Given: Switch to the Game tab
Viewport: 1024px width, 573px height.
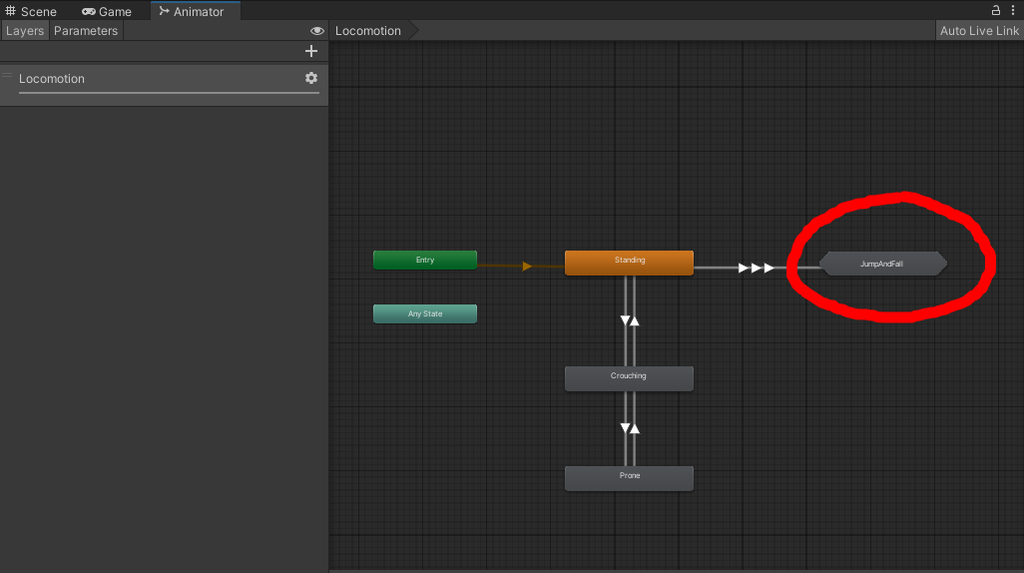Looking at the screenshot, I should pos(106,11).
